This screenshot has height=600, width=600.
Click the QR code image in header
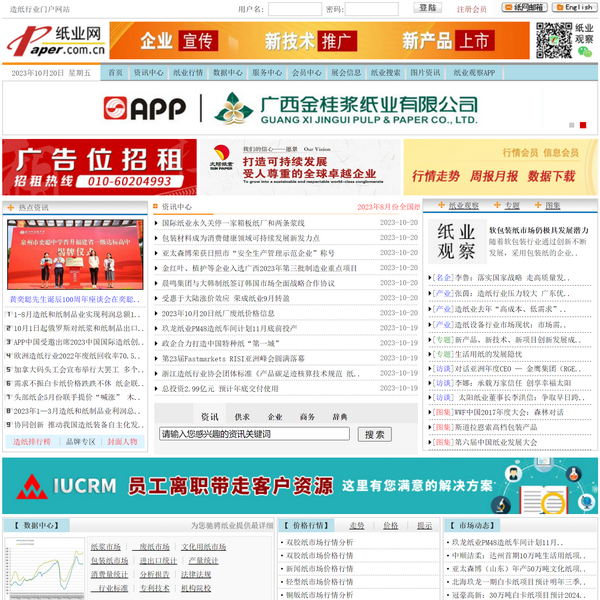[553, 41]
